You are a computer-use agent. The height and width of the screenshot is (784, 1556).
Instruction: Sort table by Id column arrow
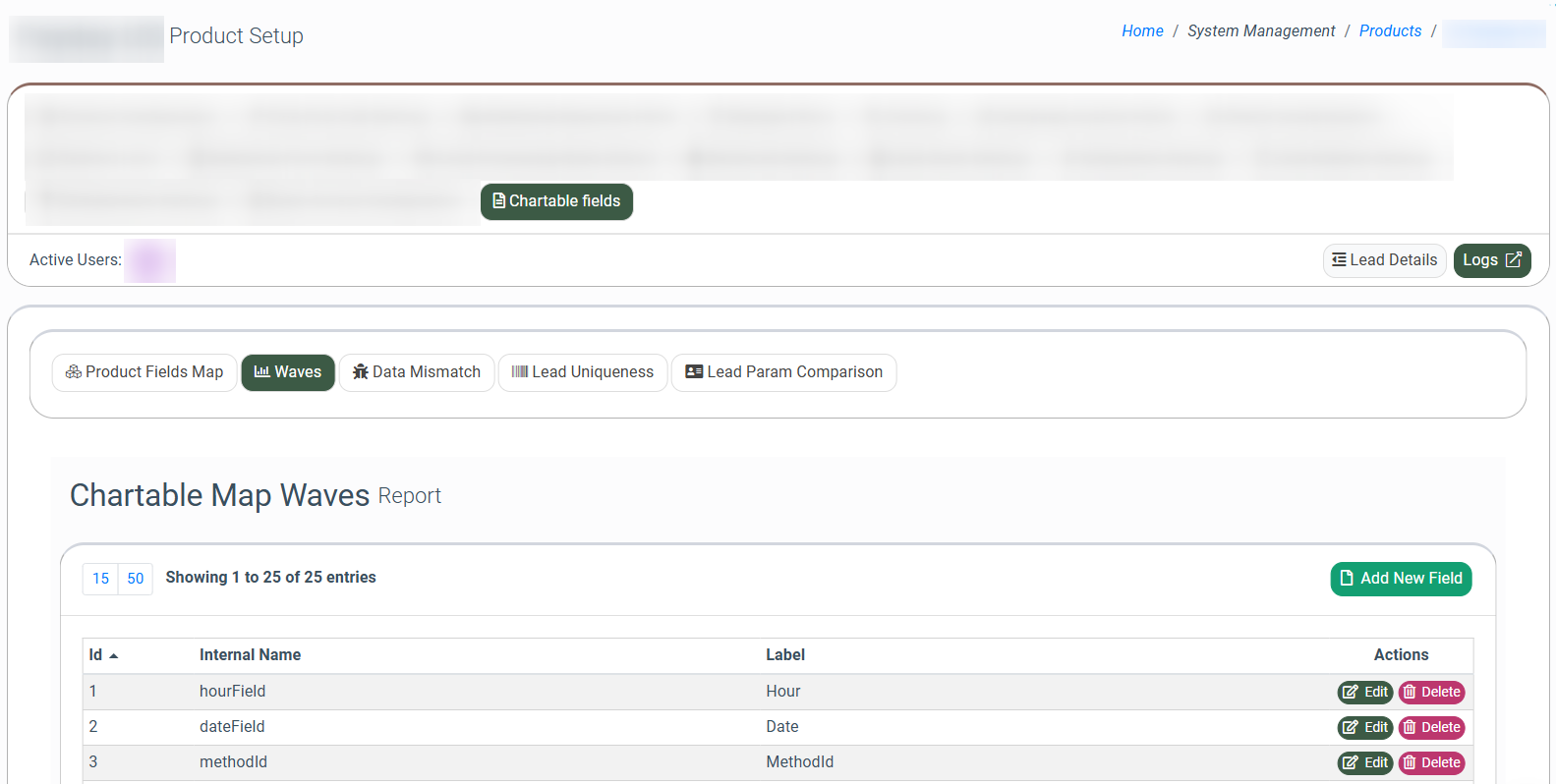[113, 655]
